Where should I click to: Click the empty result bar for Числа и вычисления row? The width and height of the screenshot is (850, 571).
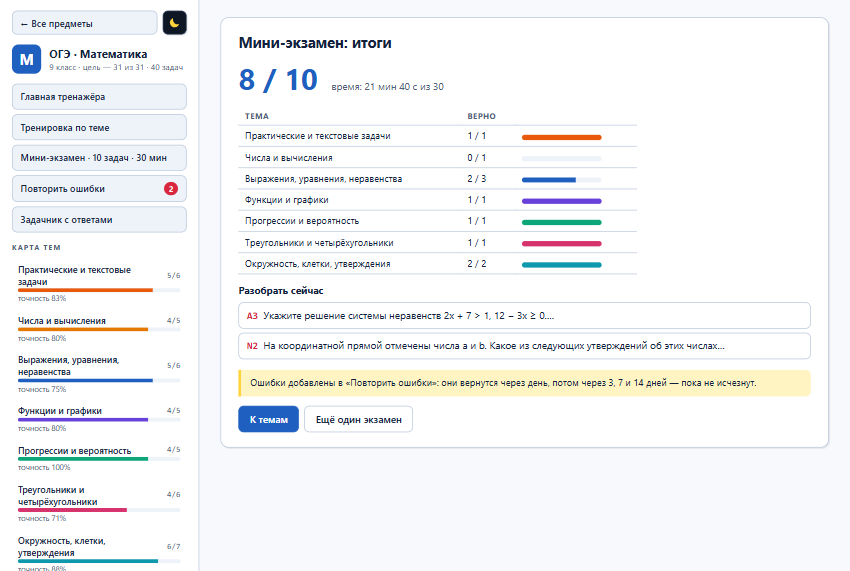(562, 159)
